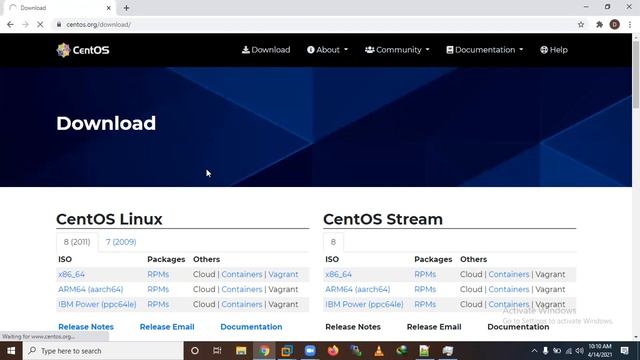The height and width of the screenshot is (360, 640).
Task: Show hidden system tray icons
Action: [x=534, y=351]
